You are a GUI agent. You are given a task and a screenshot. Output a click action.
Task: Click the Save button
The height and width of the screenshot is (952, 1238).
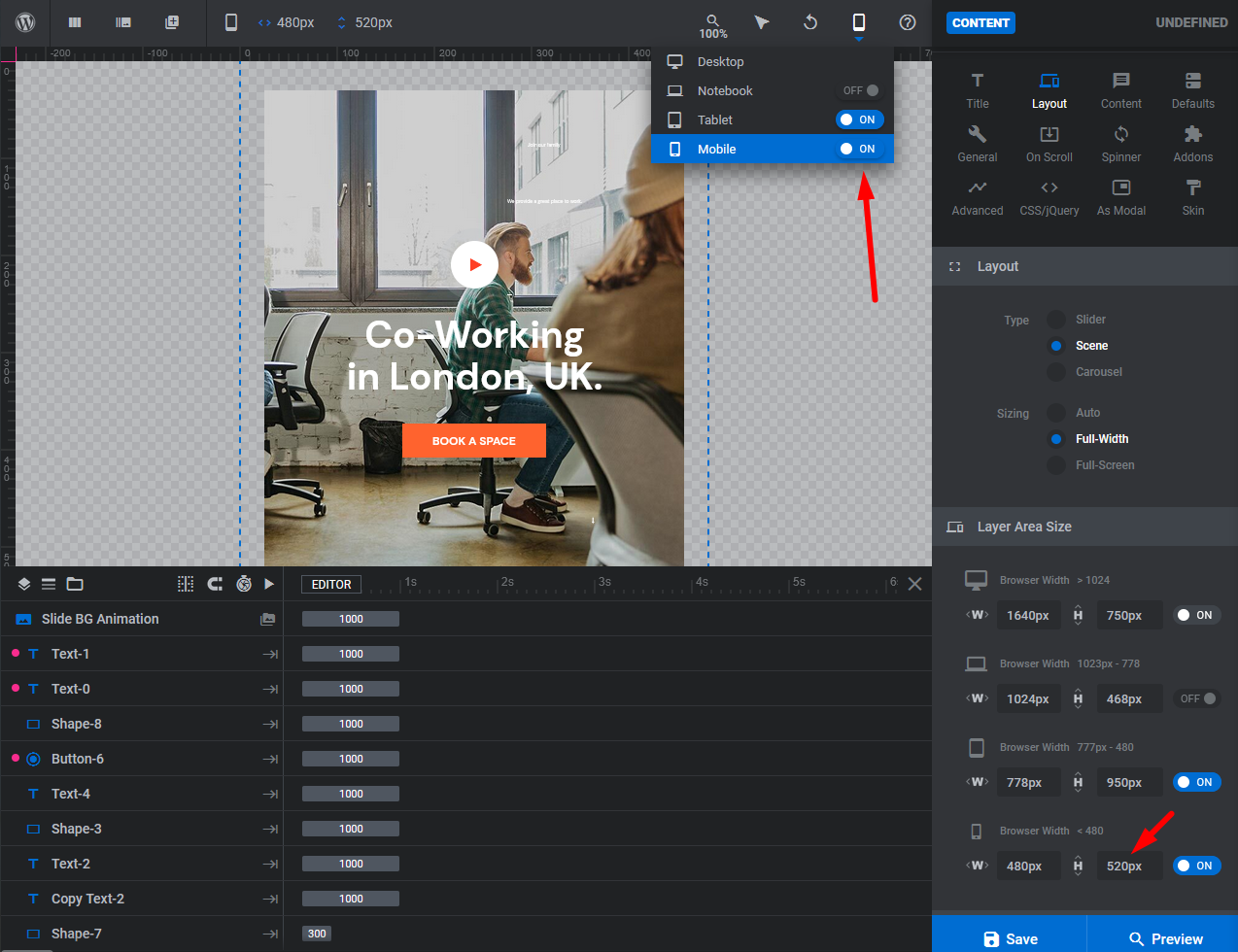[1010, 938]
